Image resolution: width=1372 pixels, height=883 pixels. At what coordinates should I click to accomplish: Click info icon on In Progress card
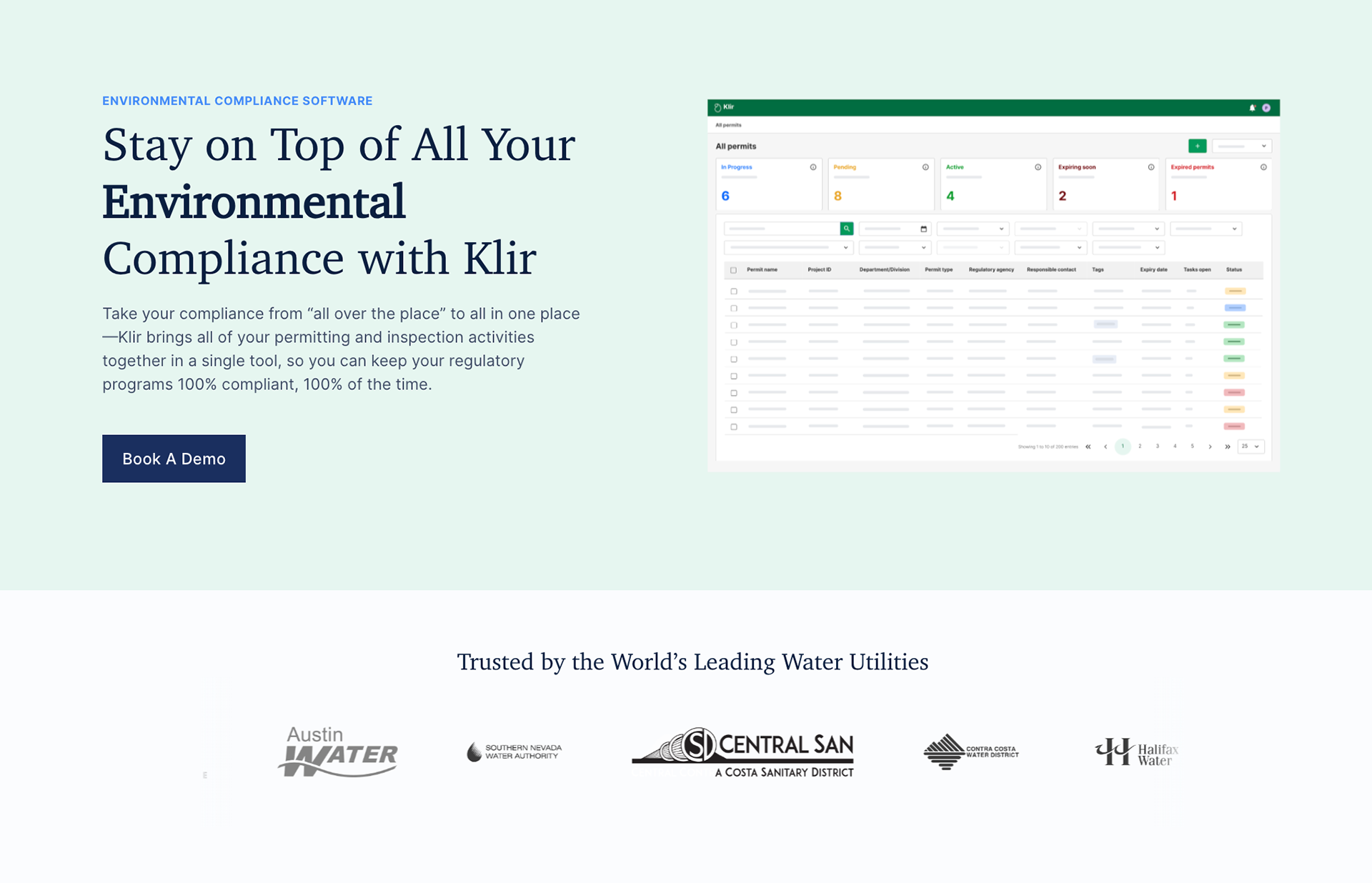(813, 167)
